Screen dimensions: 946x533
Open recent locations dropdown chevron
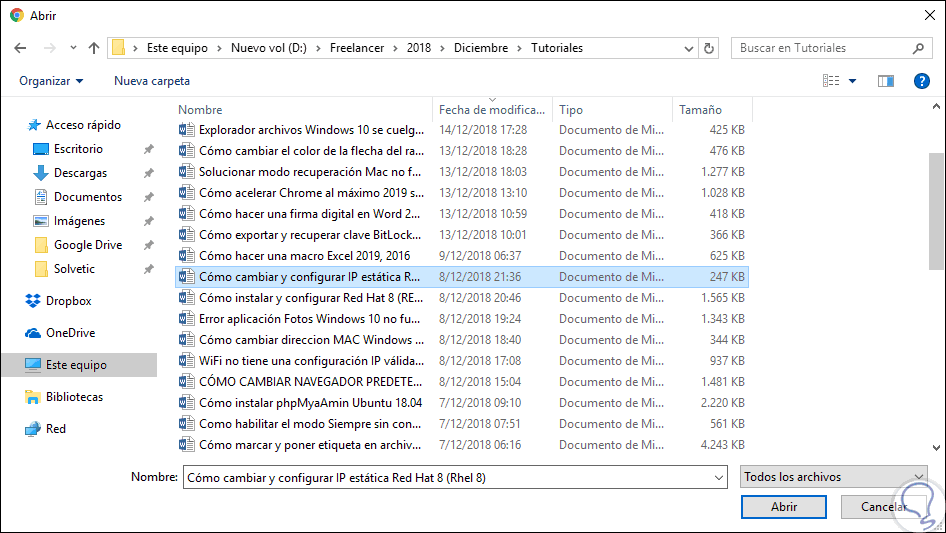point(73,48)
